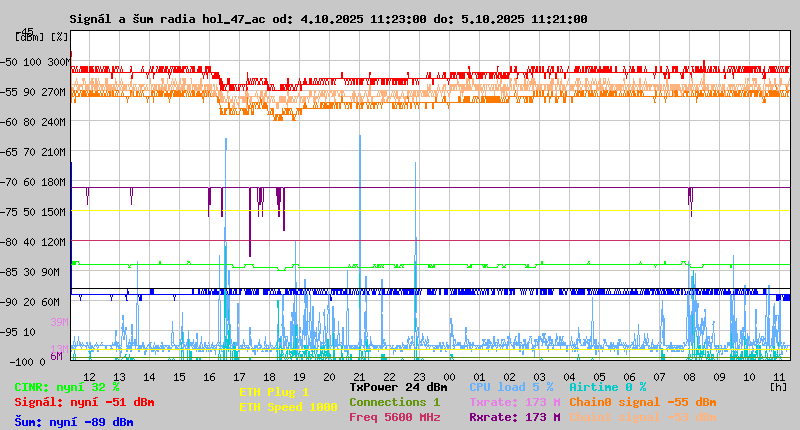Click the '-95 10' y-axis label
800x430 pixels.
pos(18,332)
